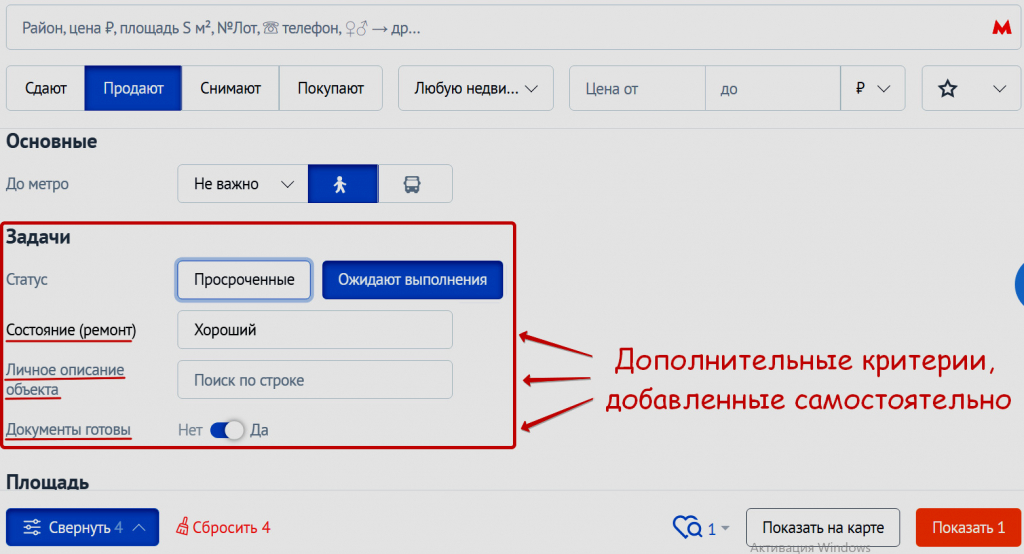1024x554 pixels.
Task: Select the bus transport icon
Action: point(415,184)
